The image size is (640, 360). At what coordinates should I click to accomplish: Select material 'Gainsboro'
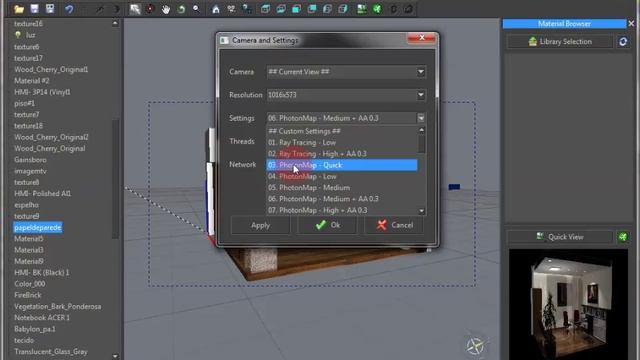30,160
